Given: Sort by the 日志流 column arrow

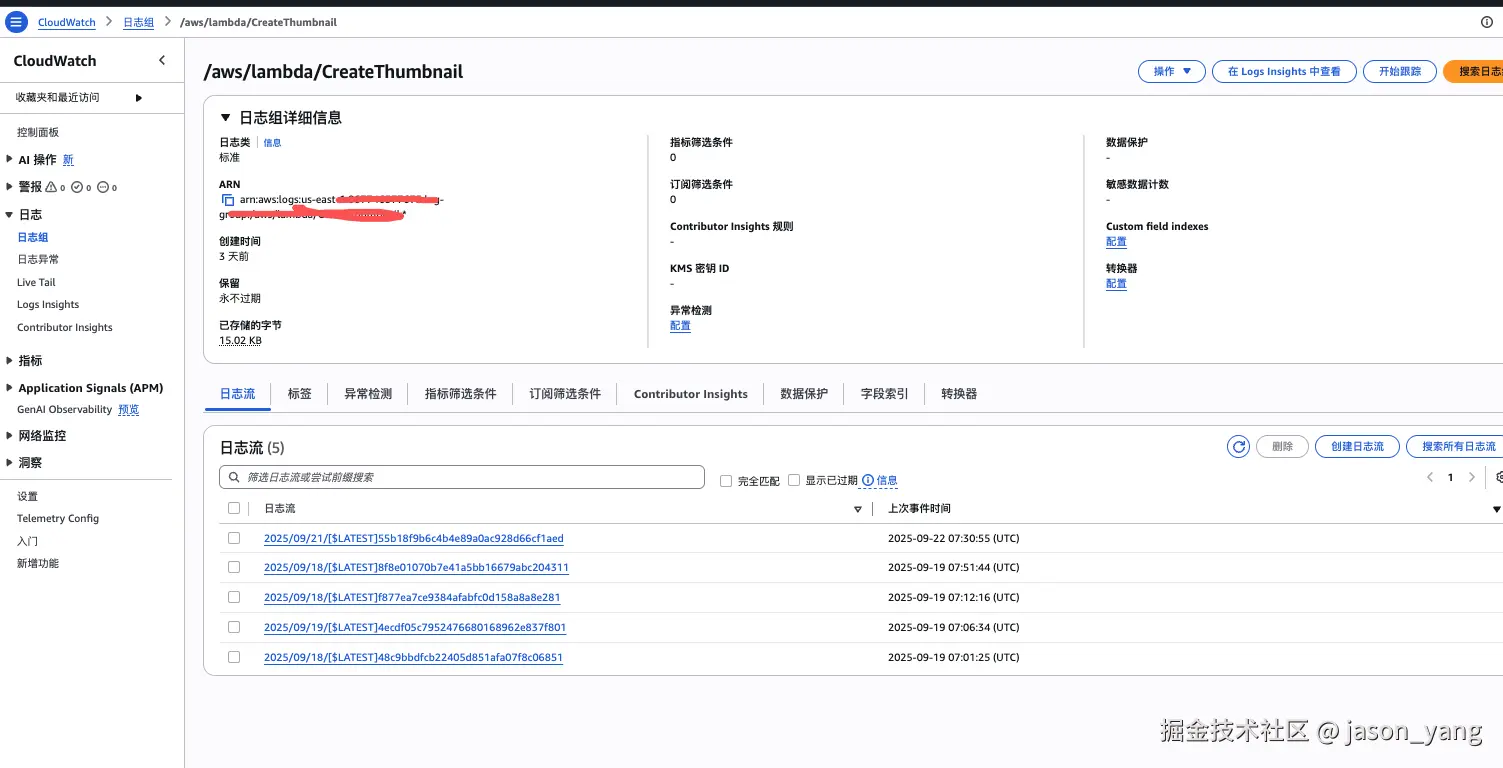Looking at the screenshot, I should (x=857, y=509).
